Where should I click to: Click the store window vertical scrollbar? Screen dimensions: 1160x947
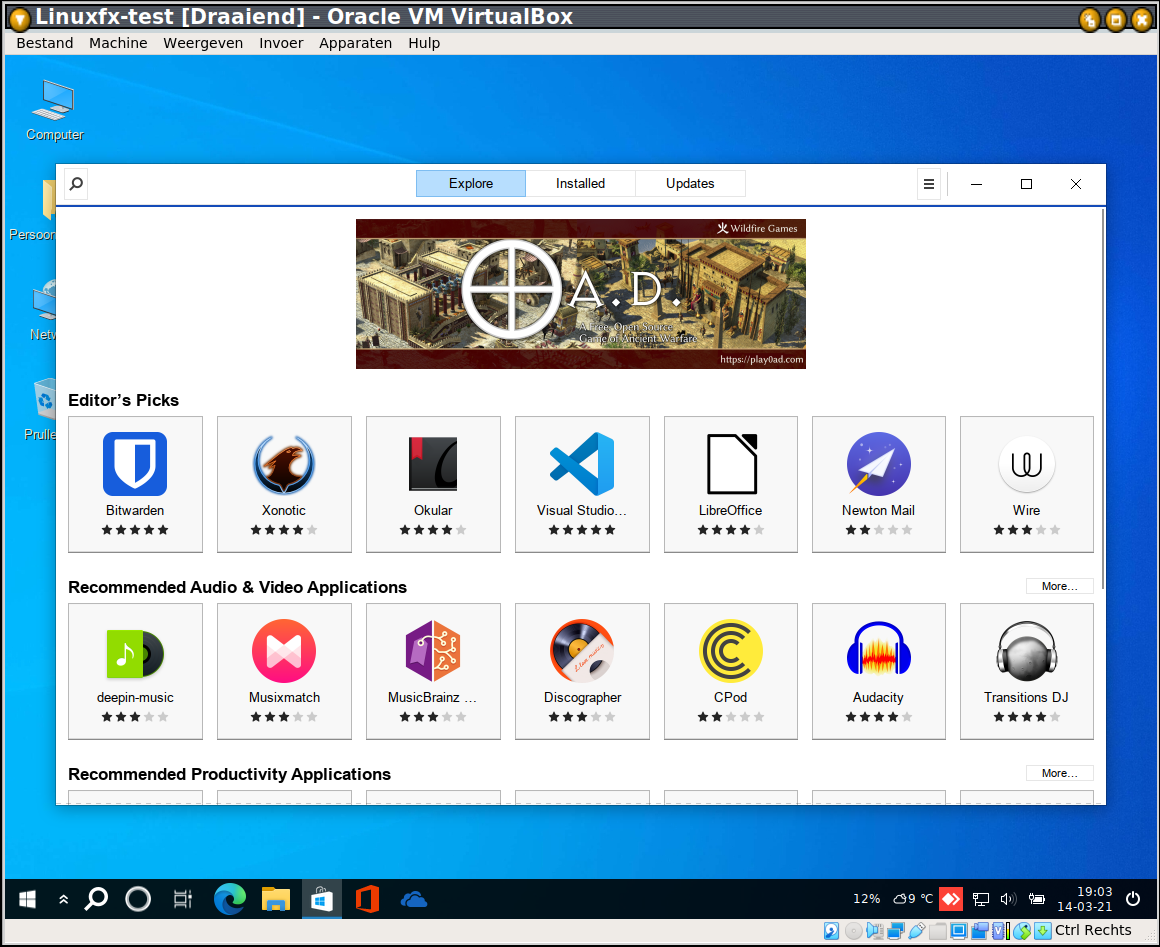click(x=1103, y=400)
